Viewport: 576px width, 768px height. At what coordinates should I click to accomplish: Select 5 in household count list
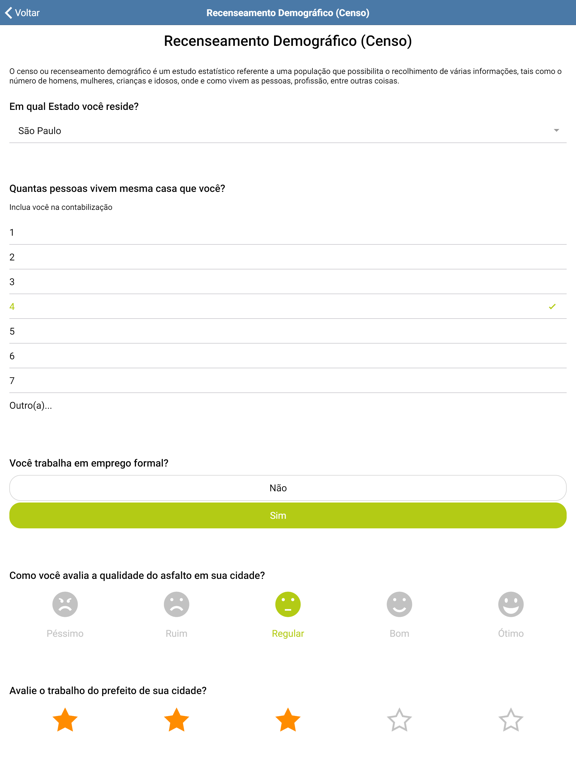tap(288, 331)
